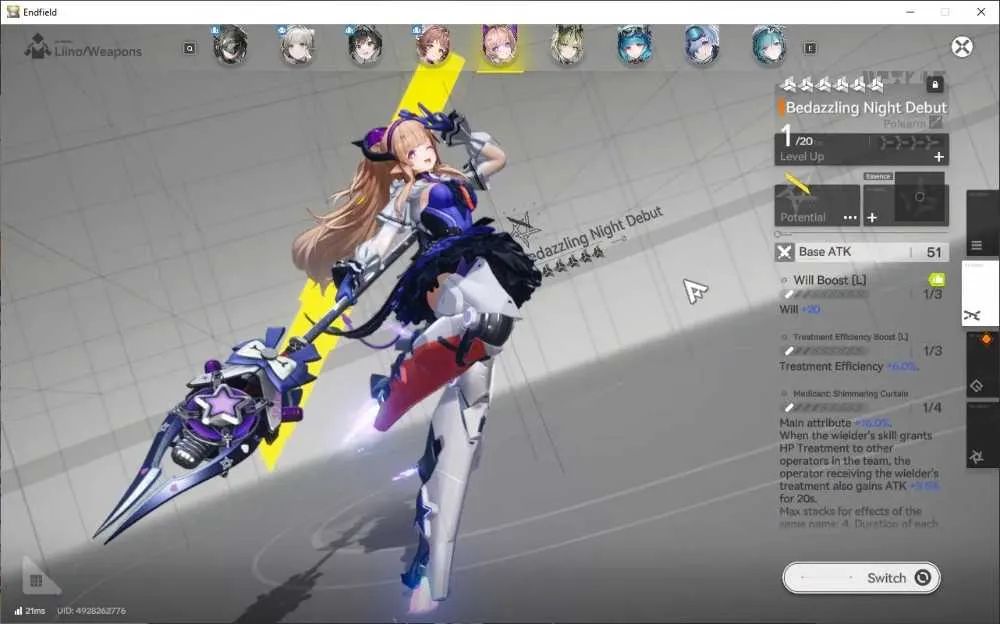
Task: Select the pink-haired cat-eared operator portrait
Action: 500,45
